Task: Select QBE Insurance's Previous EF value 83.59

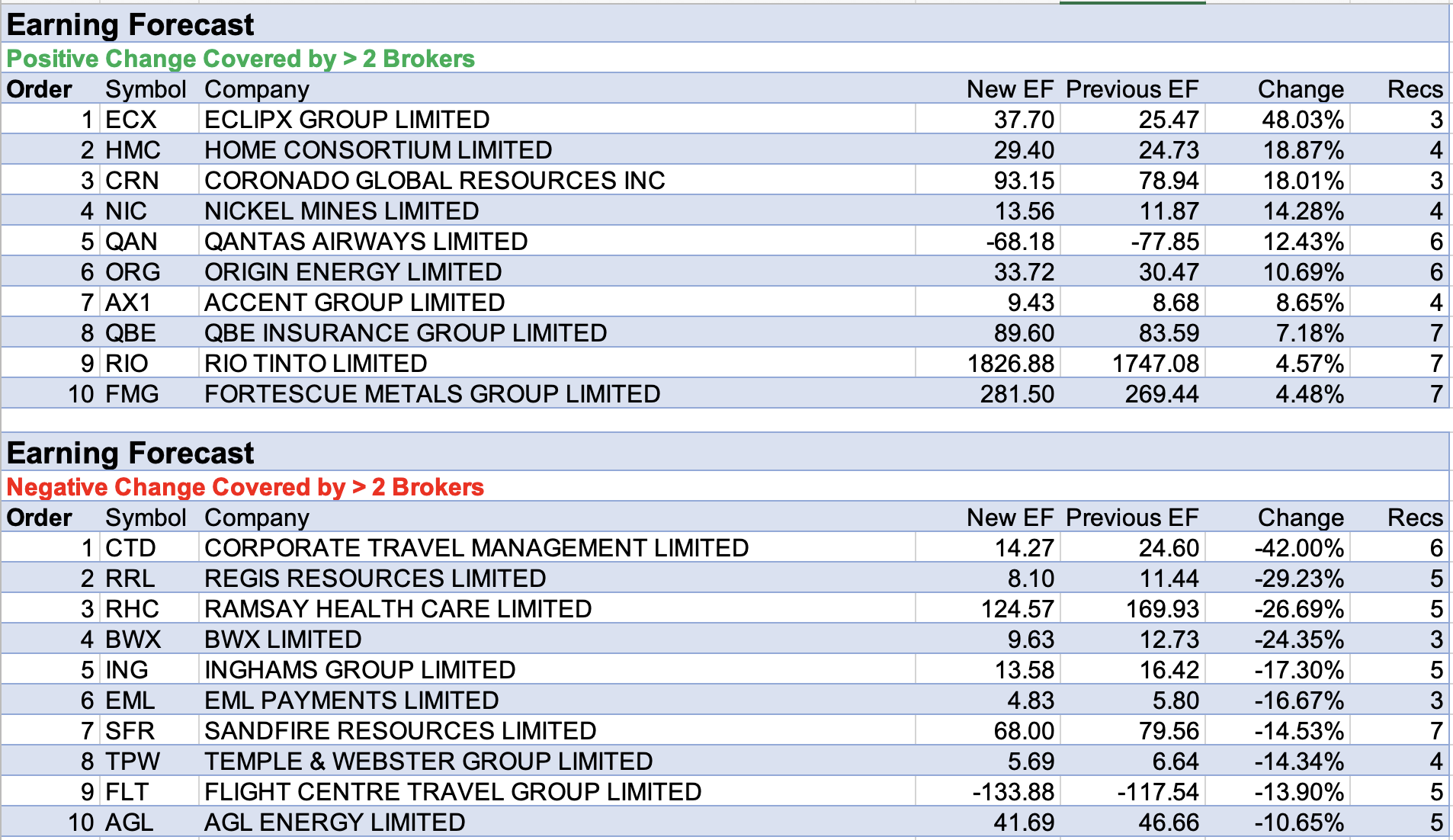Action: coord(1169,333)
